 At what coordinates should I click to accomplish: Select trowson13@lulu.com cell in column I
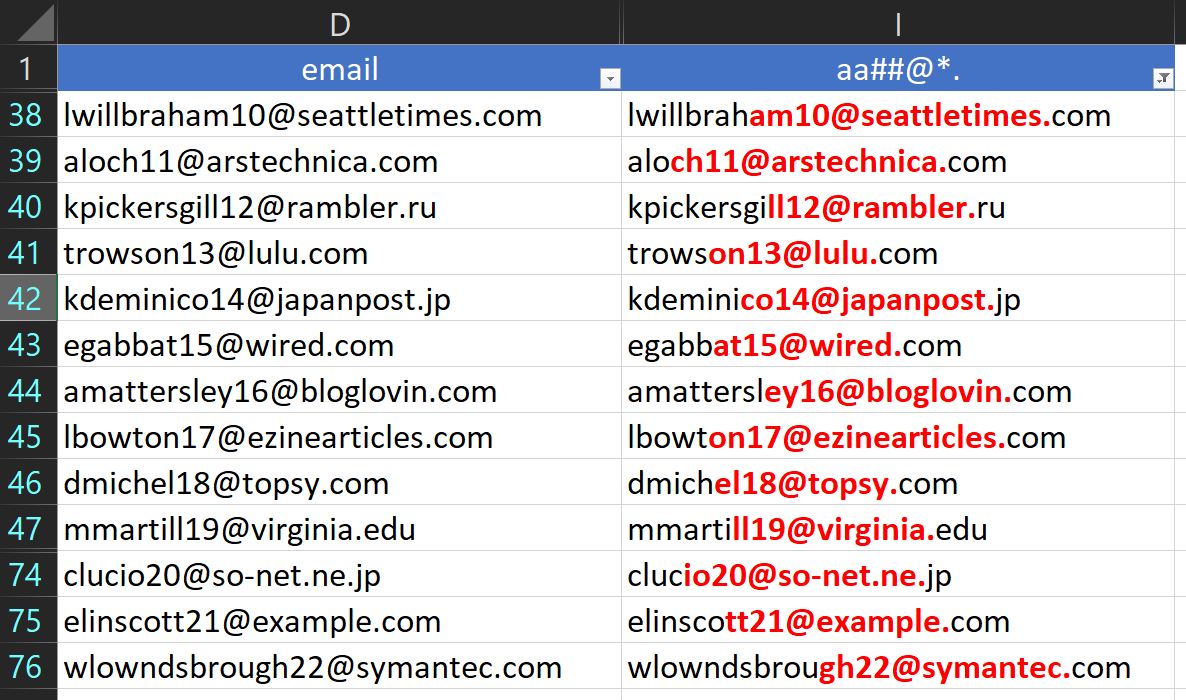point(783,253)
